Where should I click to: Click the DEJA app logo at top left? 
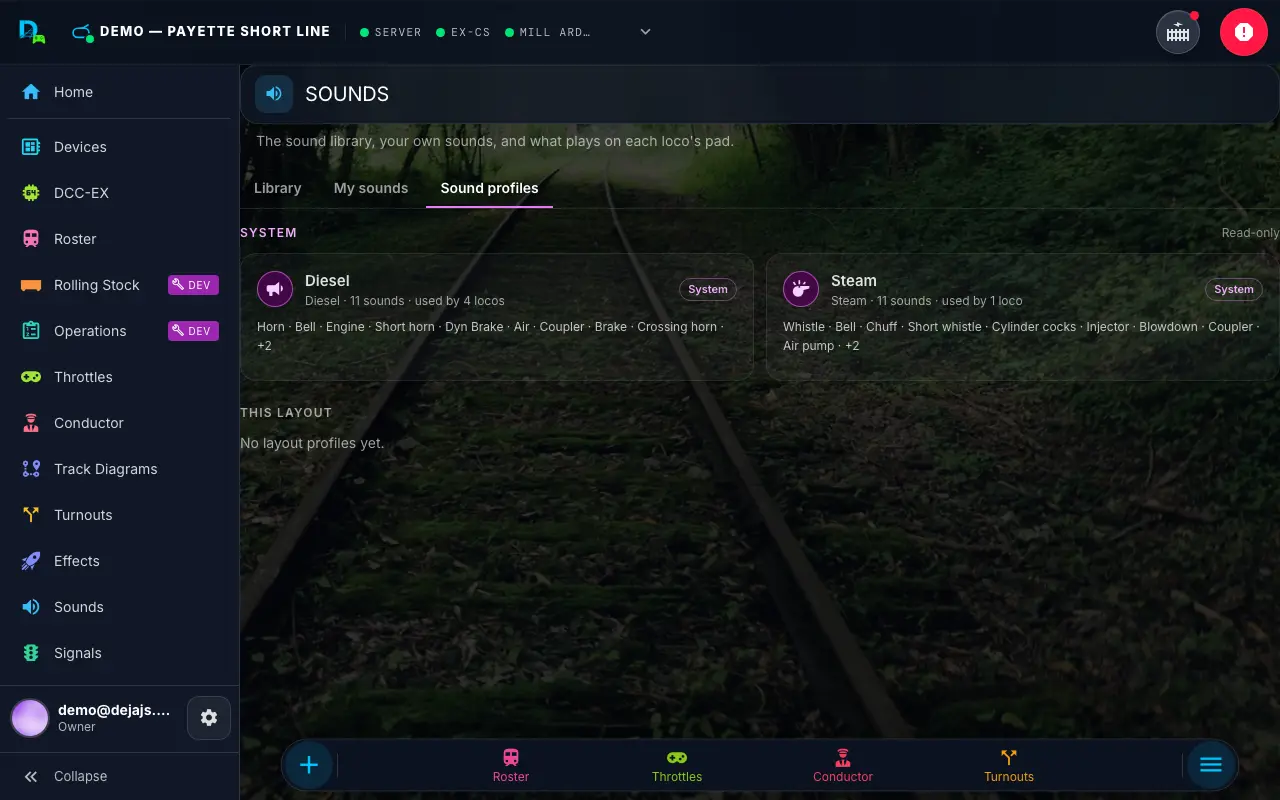(32, 32)
